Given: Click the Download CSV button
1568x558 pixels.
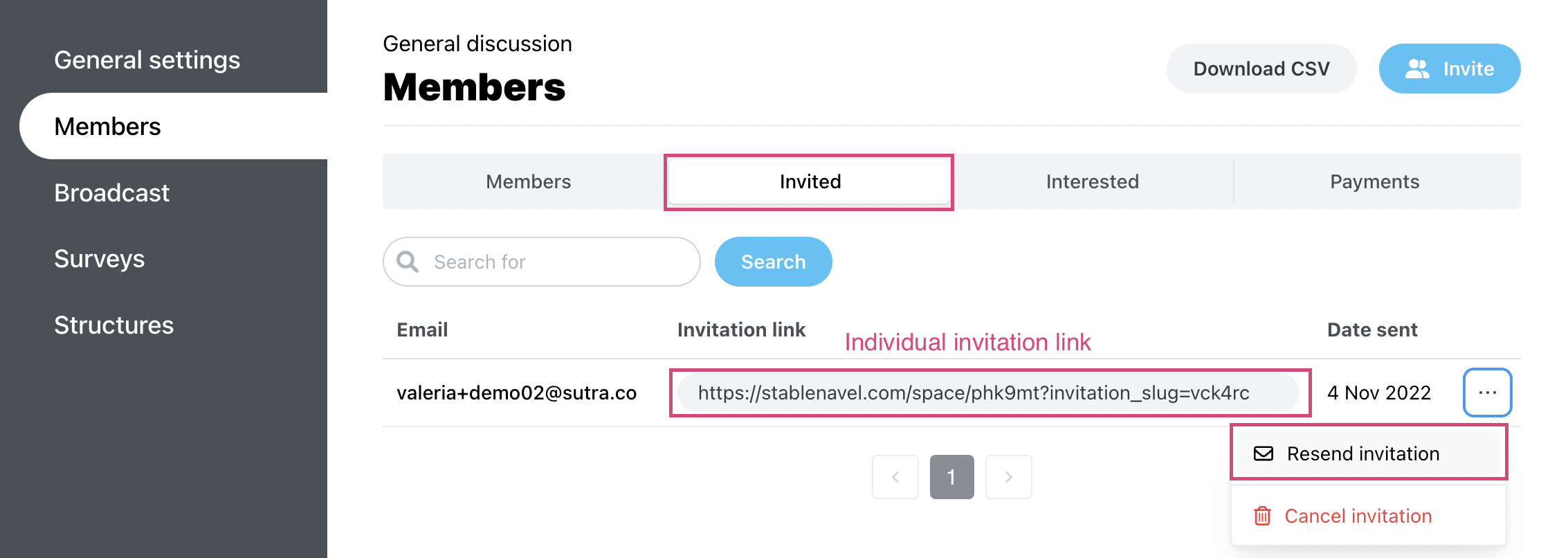Looking at the screenshot, I should tap(1261, 69).
